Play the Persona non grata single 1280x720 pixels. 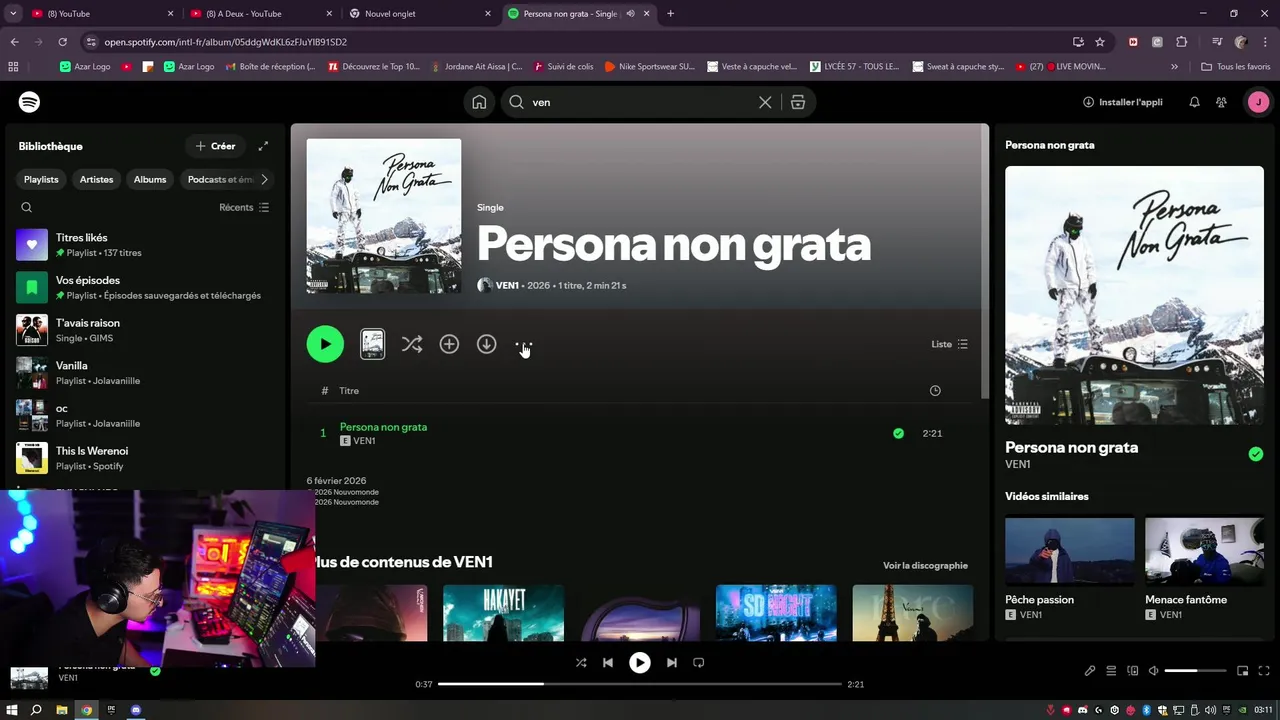(x=325, y=344)
